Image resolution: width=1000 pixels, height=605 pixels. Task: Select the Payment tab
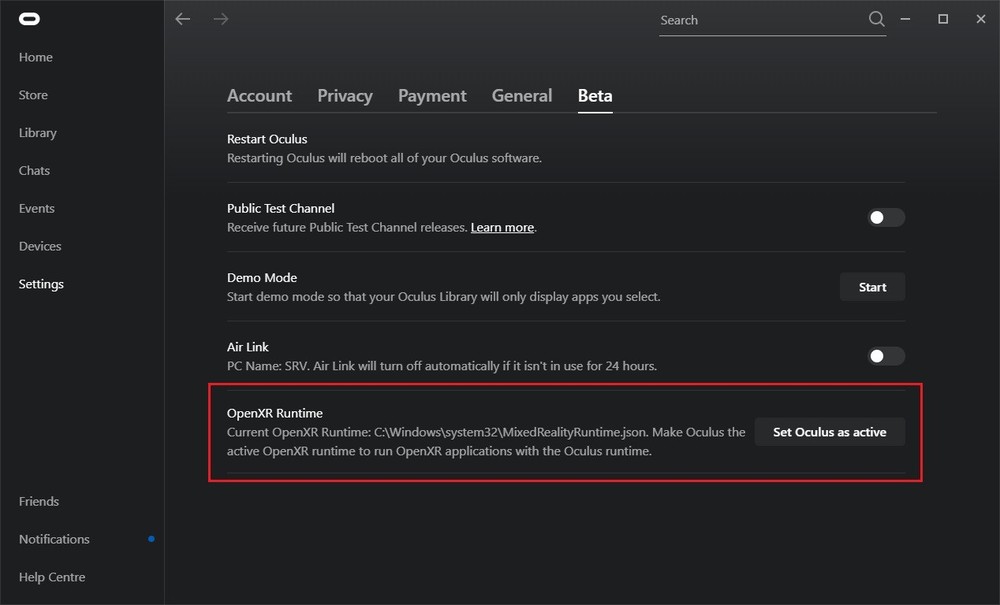tap(432, 96)
